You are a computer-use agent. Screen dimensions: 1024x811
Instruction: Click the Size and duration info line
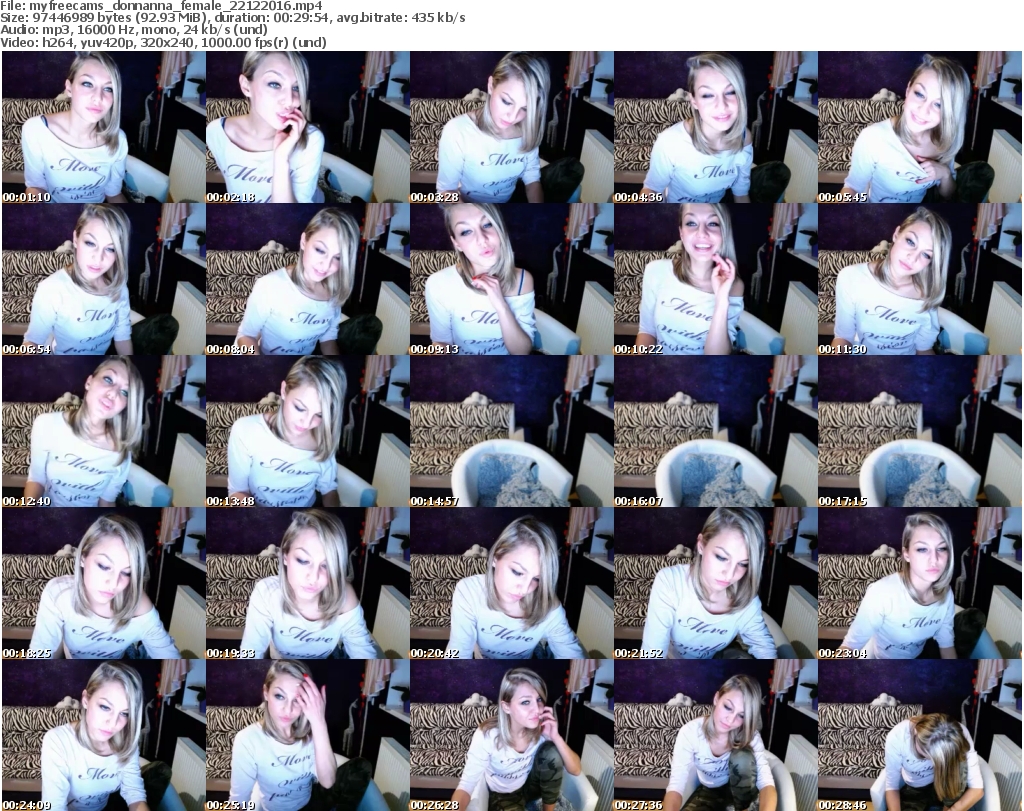tap(233, 18)
